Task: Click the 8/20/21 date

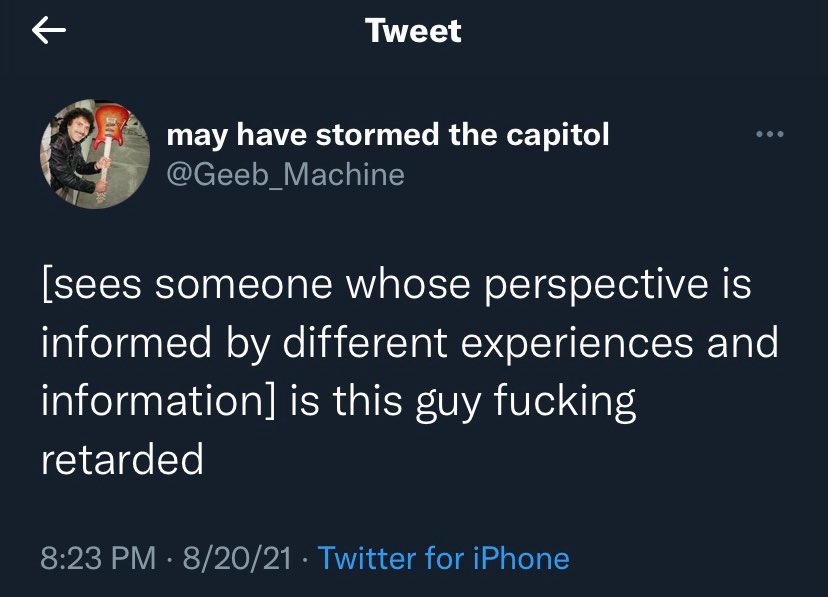Action: [x=237, y=558]
